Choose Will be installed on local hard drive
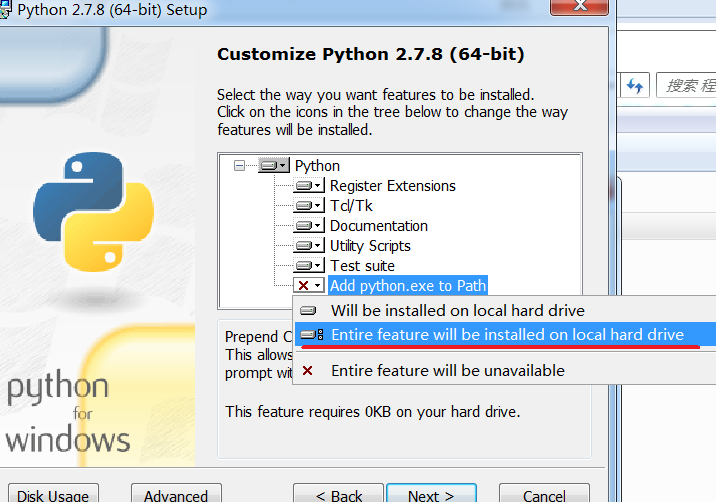This screenshot has width=716, height=502. click(505, 311)
